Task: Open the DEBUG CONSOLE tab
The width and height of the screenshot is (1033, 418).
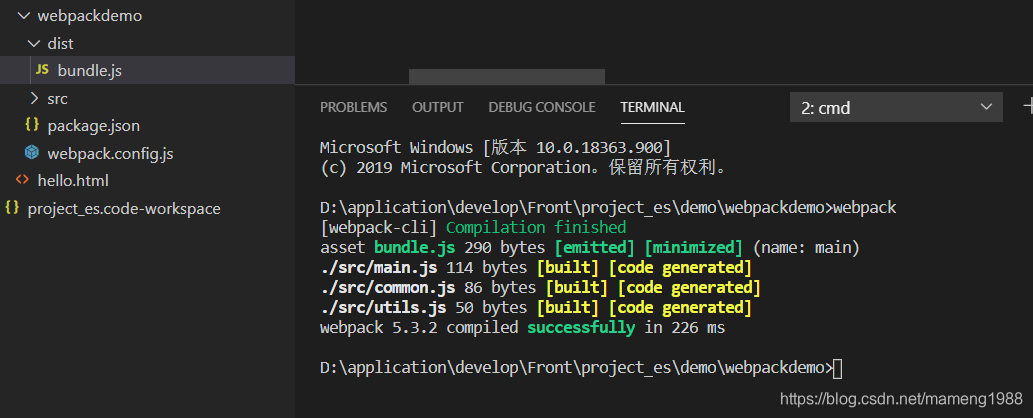Action: tap(542, 107)
